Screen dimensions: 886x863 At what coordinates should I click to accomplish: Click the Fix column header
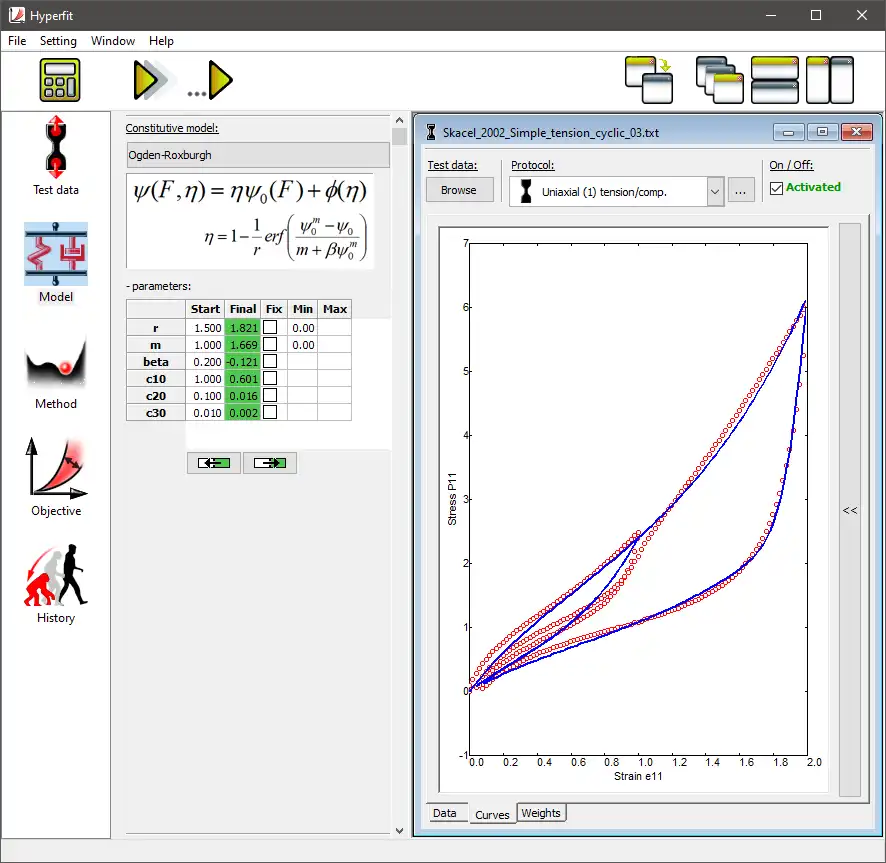tap(274, 309)
